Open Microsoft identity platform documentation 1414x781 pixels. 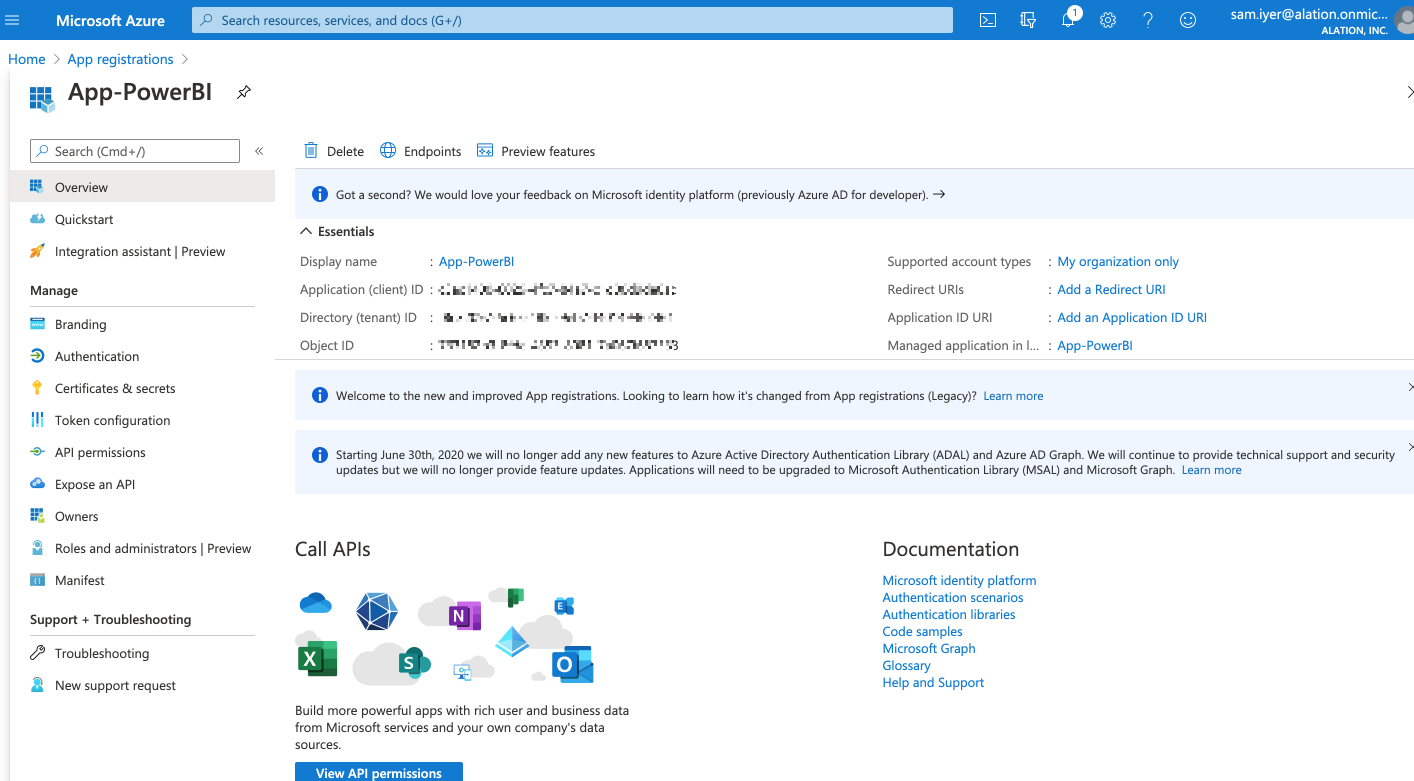click(x=959, y=580)
